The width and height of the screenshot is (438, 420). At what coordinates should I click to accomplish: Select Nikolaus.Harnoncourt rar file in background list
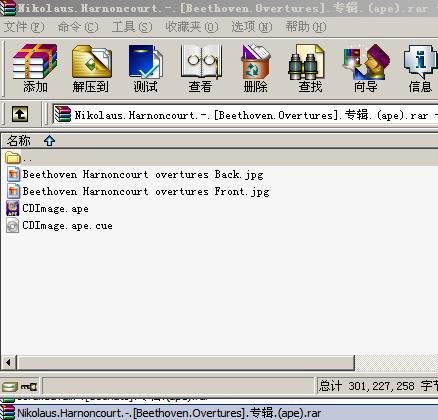169,413
